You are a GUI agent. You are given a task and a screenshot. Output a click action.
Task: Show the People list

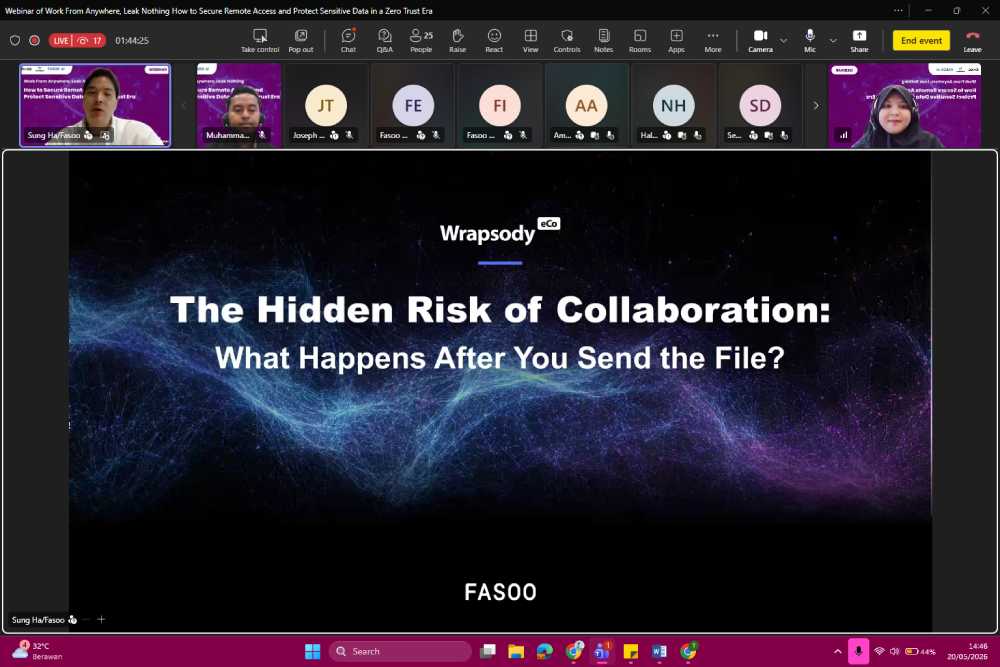point(421,41)
